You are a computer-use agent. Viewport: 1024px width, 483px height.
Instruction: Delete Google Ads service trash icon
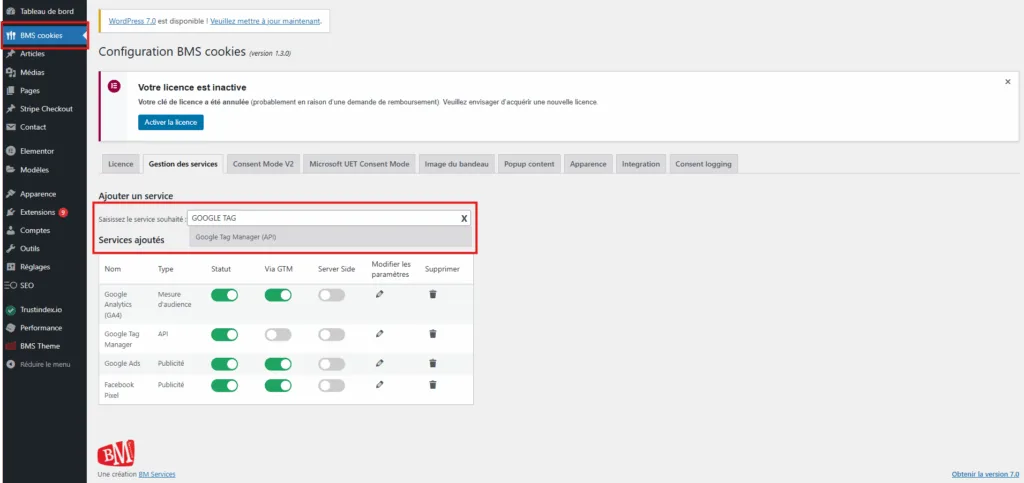[x=432, y=363]
